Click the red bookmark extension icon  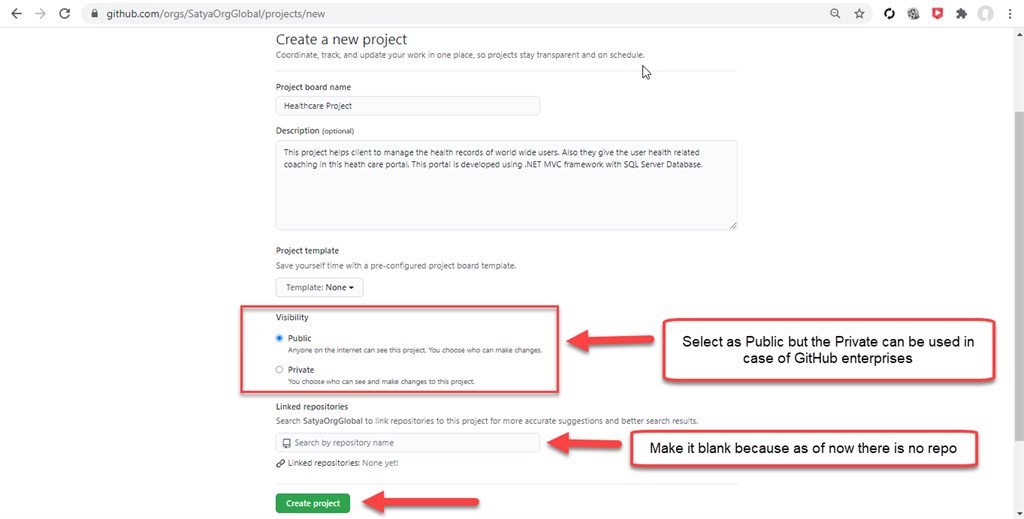(937, 14)
